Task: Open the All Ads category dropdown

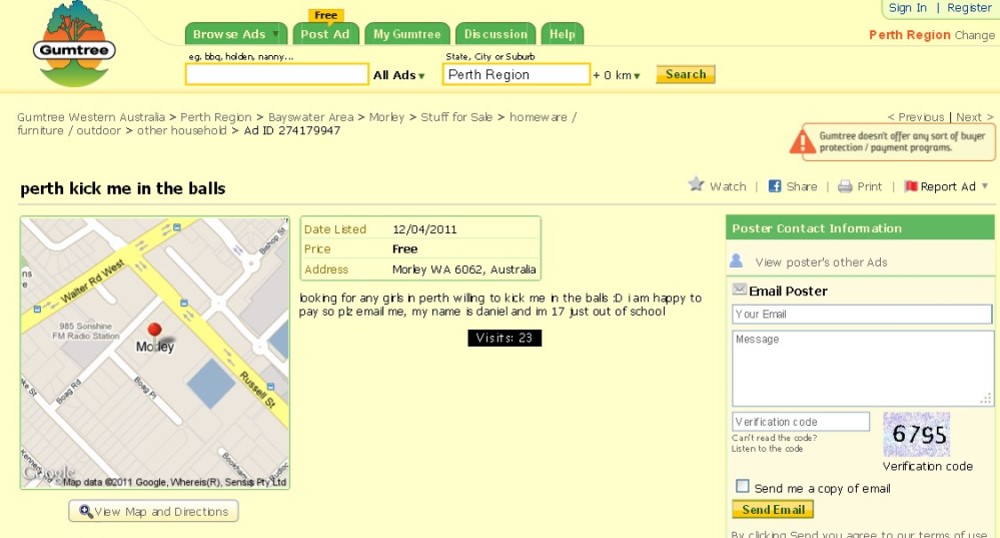Action: (399, 75)
